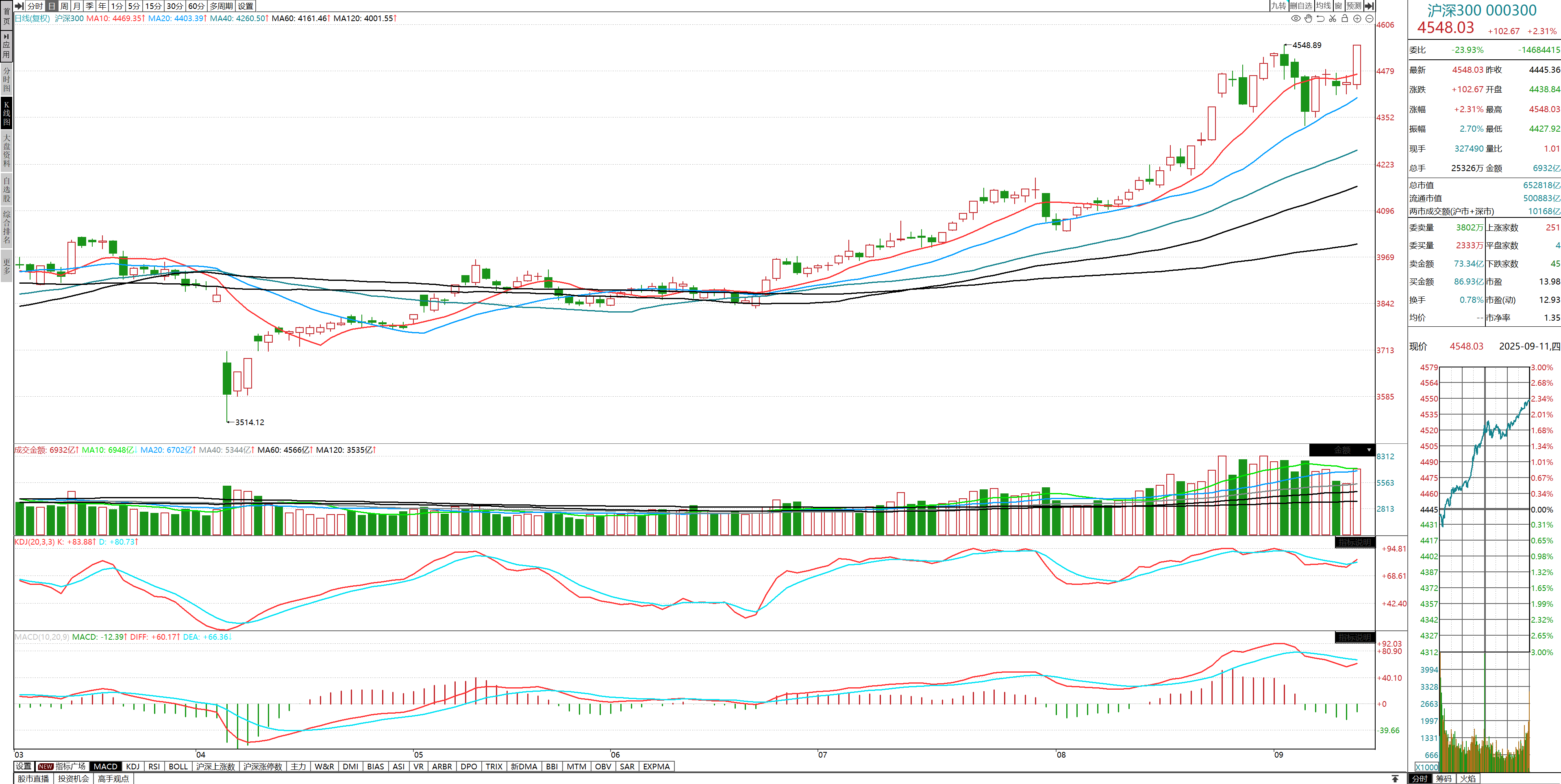Viewport: 1561px width, 784px height.
Task: Select the BOLL indicator tab
Action: pos(178,767)
